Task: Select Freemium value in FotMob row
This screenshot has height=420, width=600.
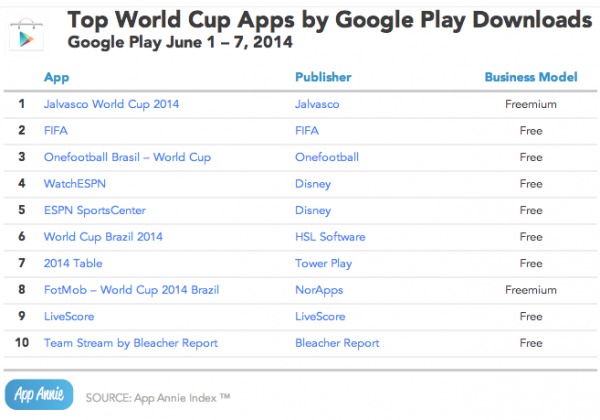Action: [x=531, y=290]
